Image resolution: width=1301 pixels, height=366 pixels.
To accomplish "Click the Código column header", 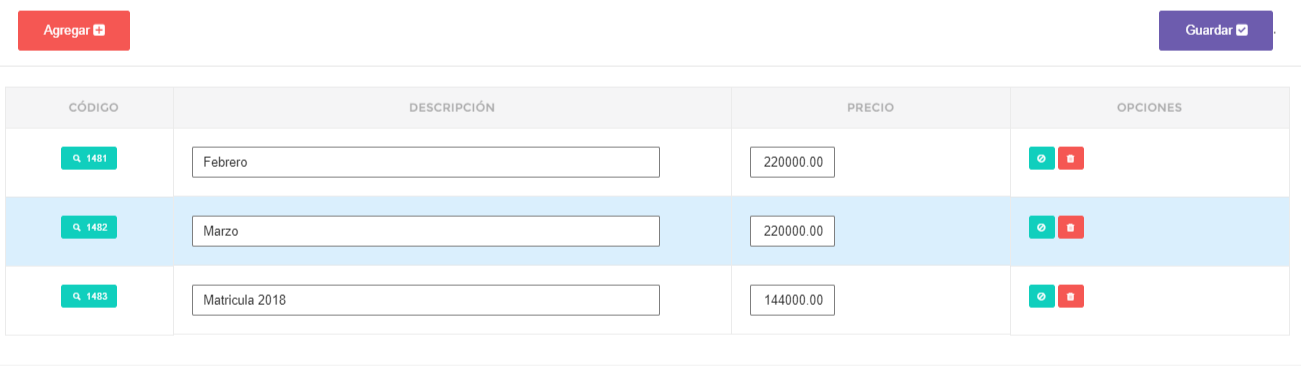I will pos(94,108).
